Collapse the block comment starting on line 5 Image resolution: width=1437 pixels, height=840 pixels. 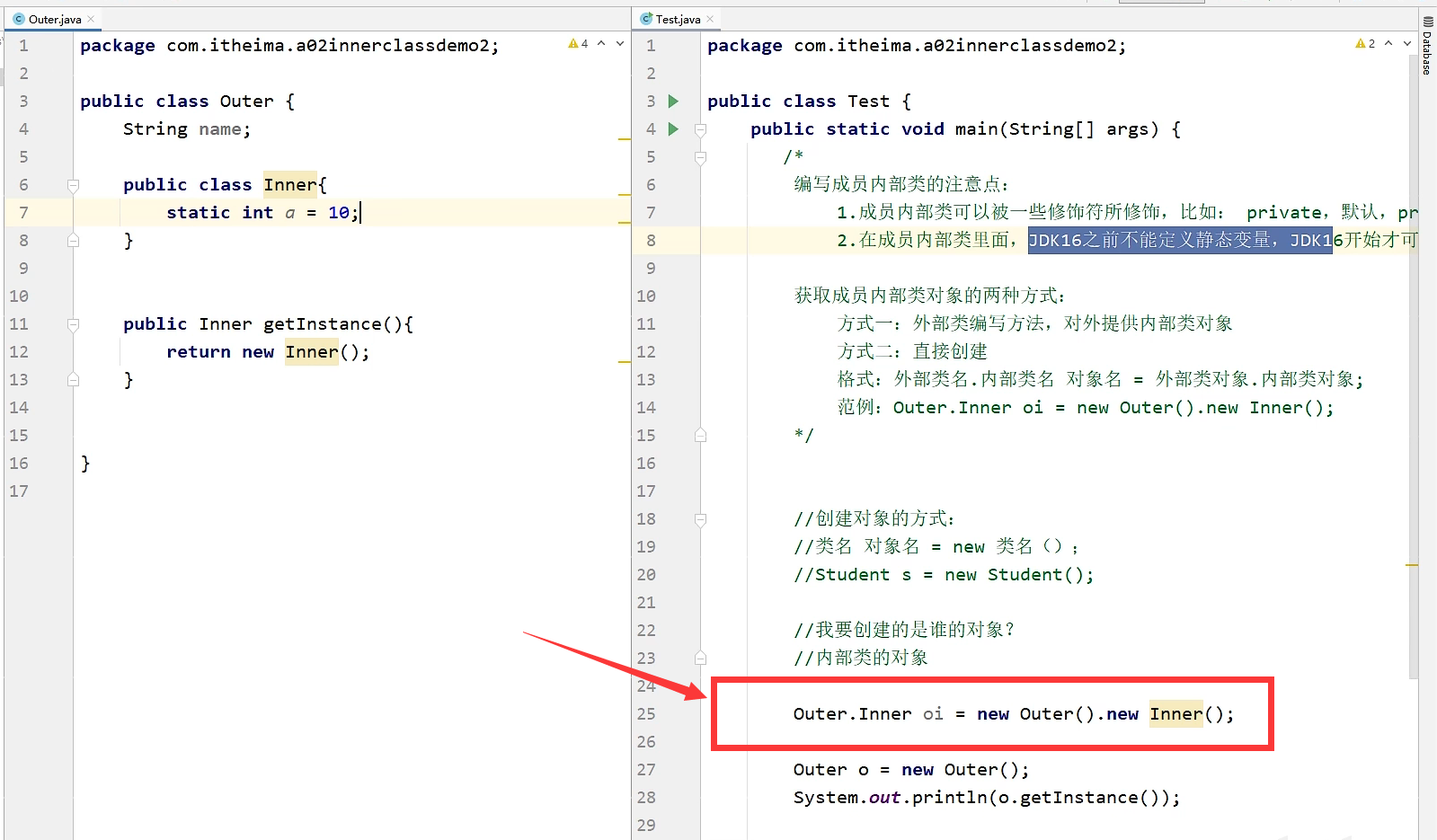[700, 157]
